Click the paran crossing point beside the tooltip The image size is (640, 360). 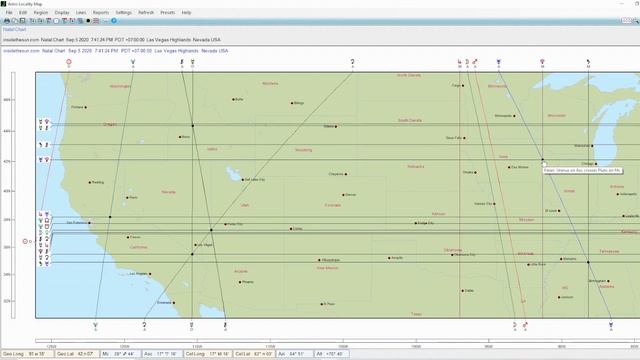542,160
